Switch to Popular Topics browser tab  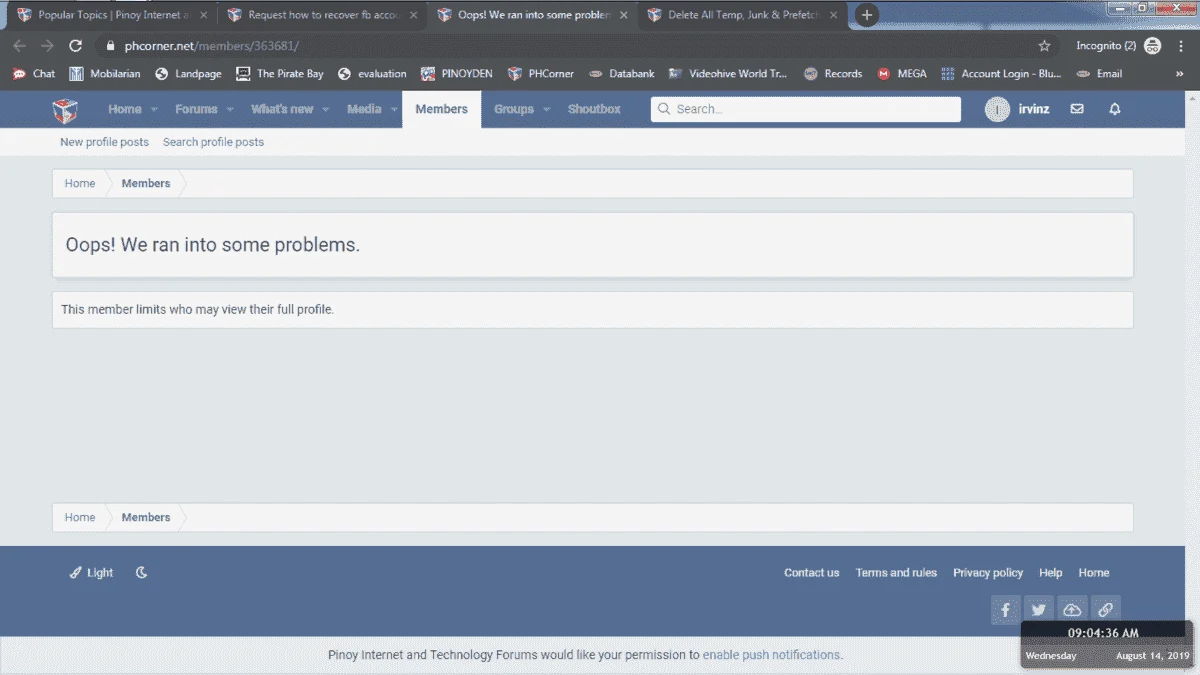click(x=111, y=15)
